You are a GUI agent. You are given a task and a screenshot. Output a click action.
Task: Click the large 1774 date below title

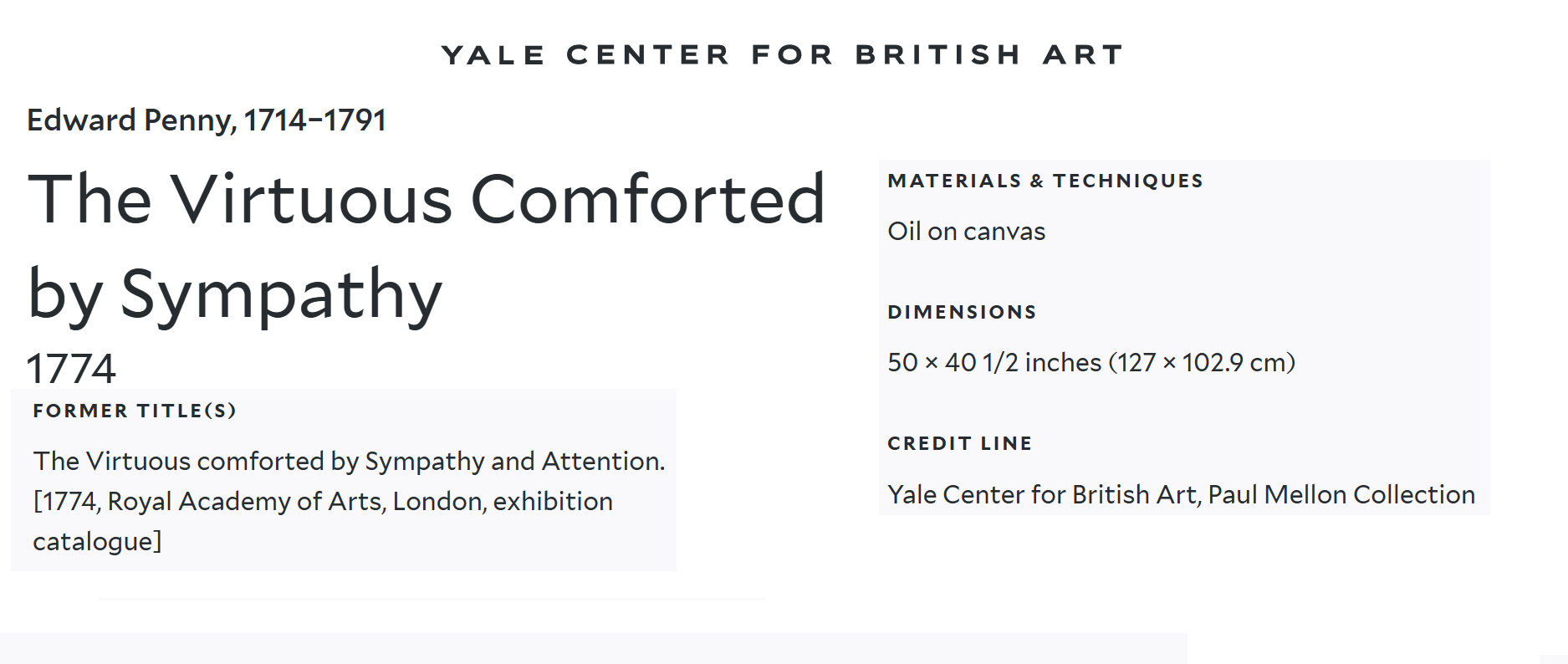pos(71,369)
